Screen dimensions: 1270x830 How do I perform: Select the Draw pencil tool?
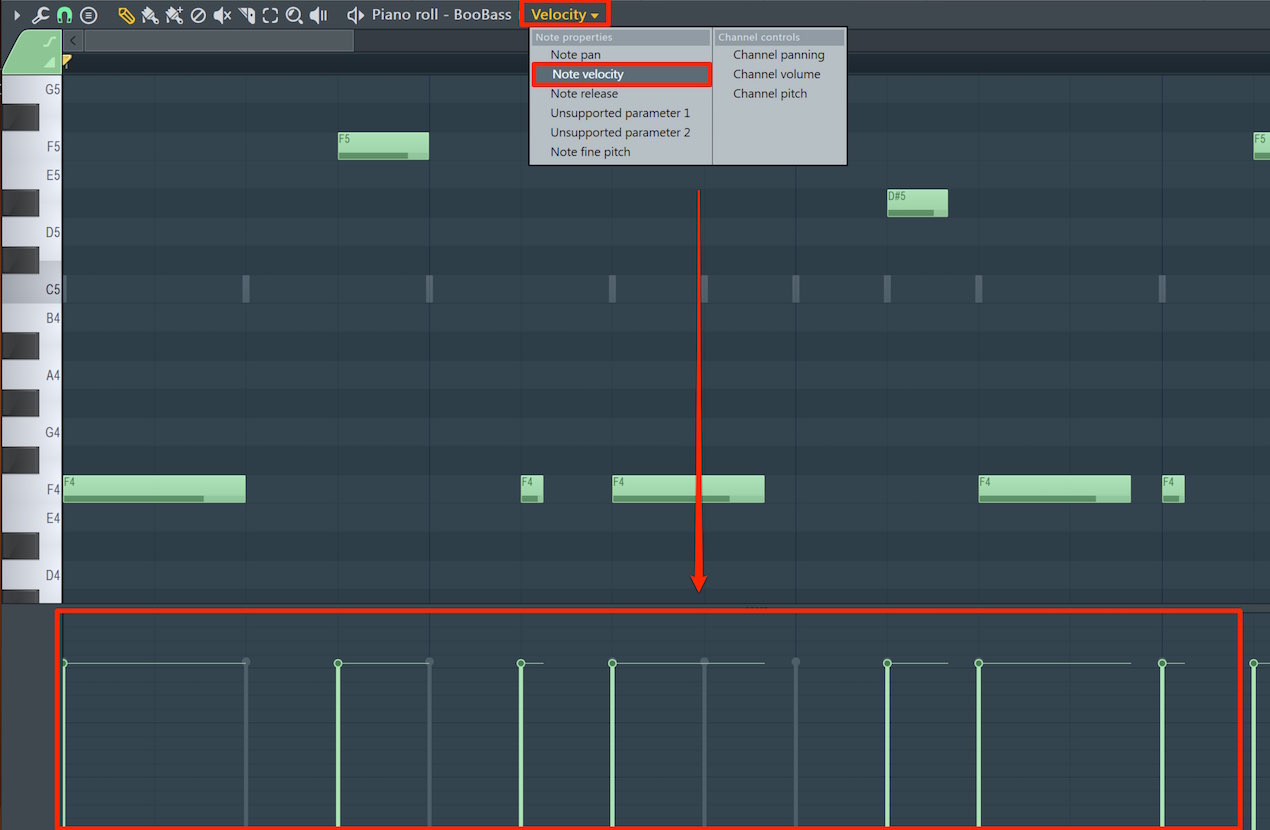click(126, 15)
